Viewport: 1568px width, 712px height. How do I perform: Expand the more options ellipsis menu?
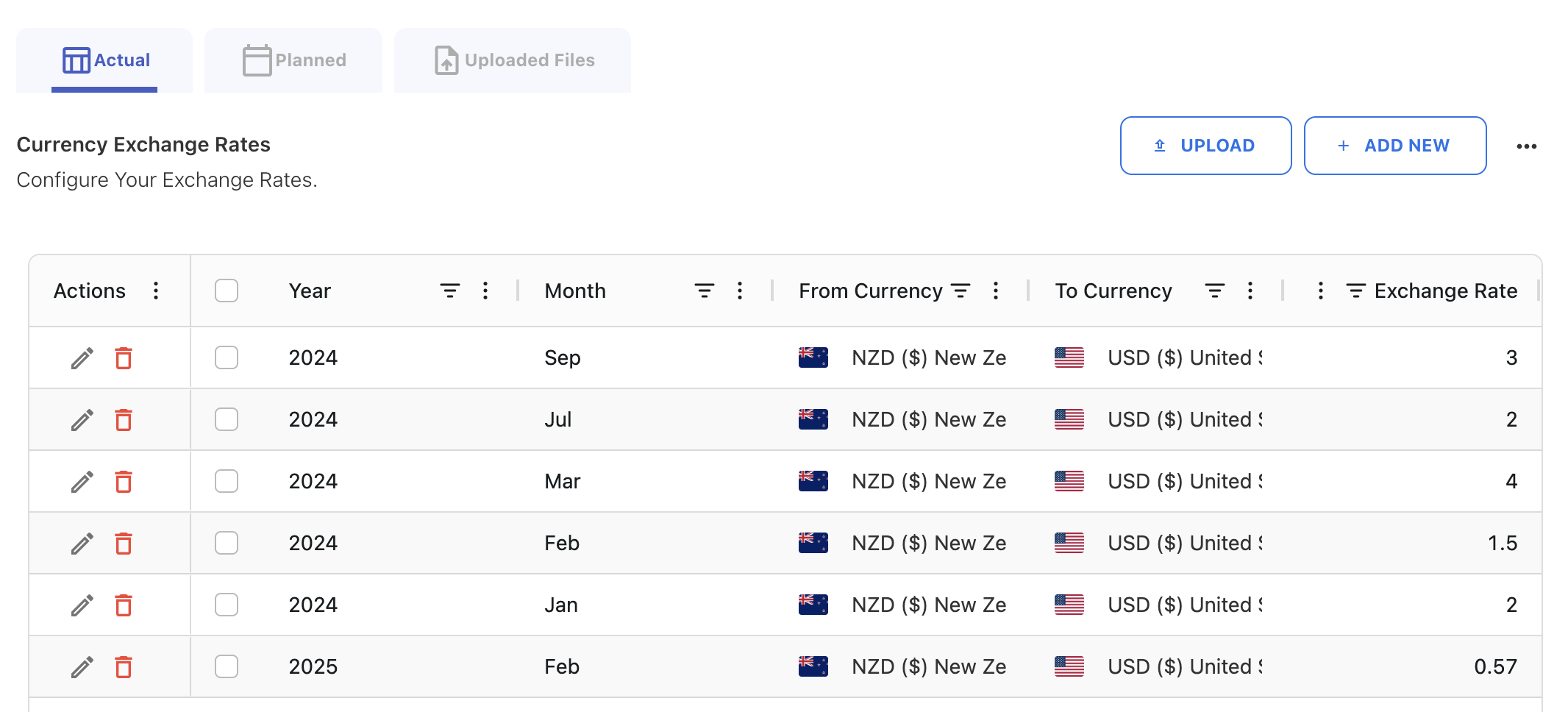[x=1526, y=146]
